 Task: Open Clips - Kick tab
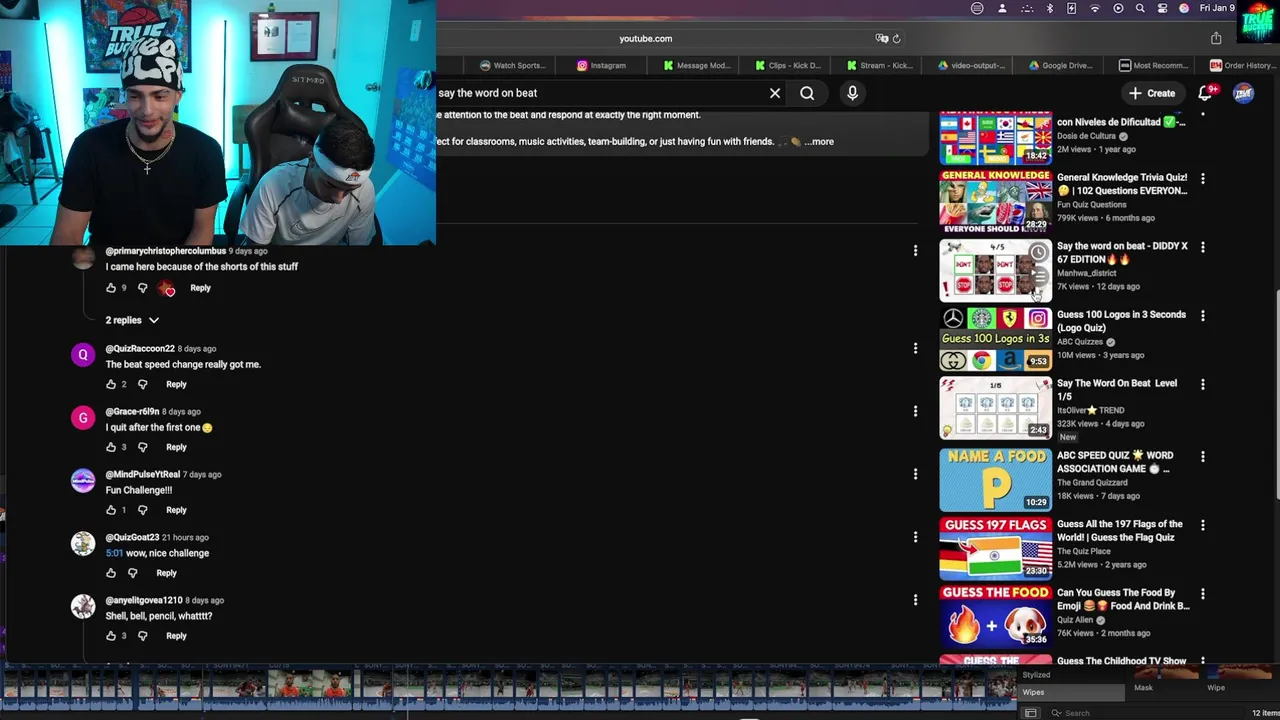pos(788,65)
